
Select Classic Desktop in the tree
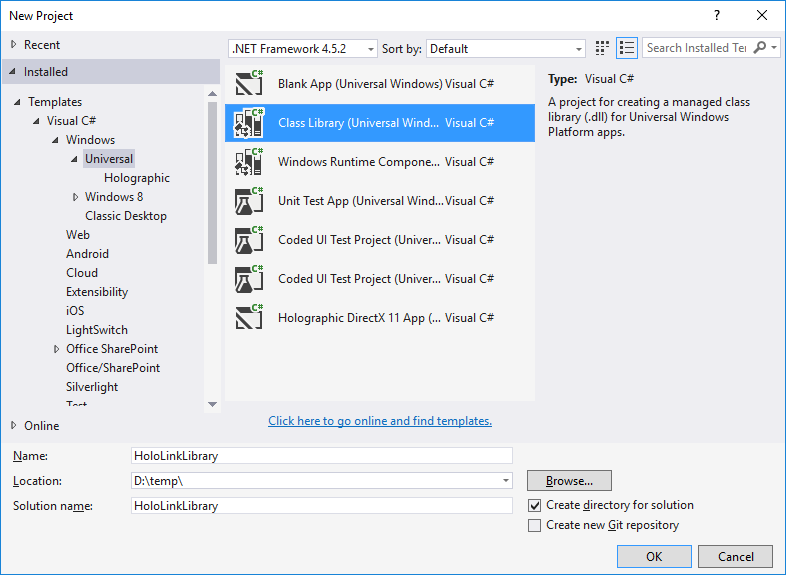pos(126,216)
